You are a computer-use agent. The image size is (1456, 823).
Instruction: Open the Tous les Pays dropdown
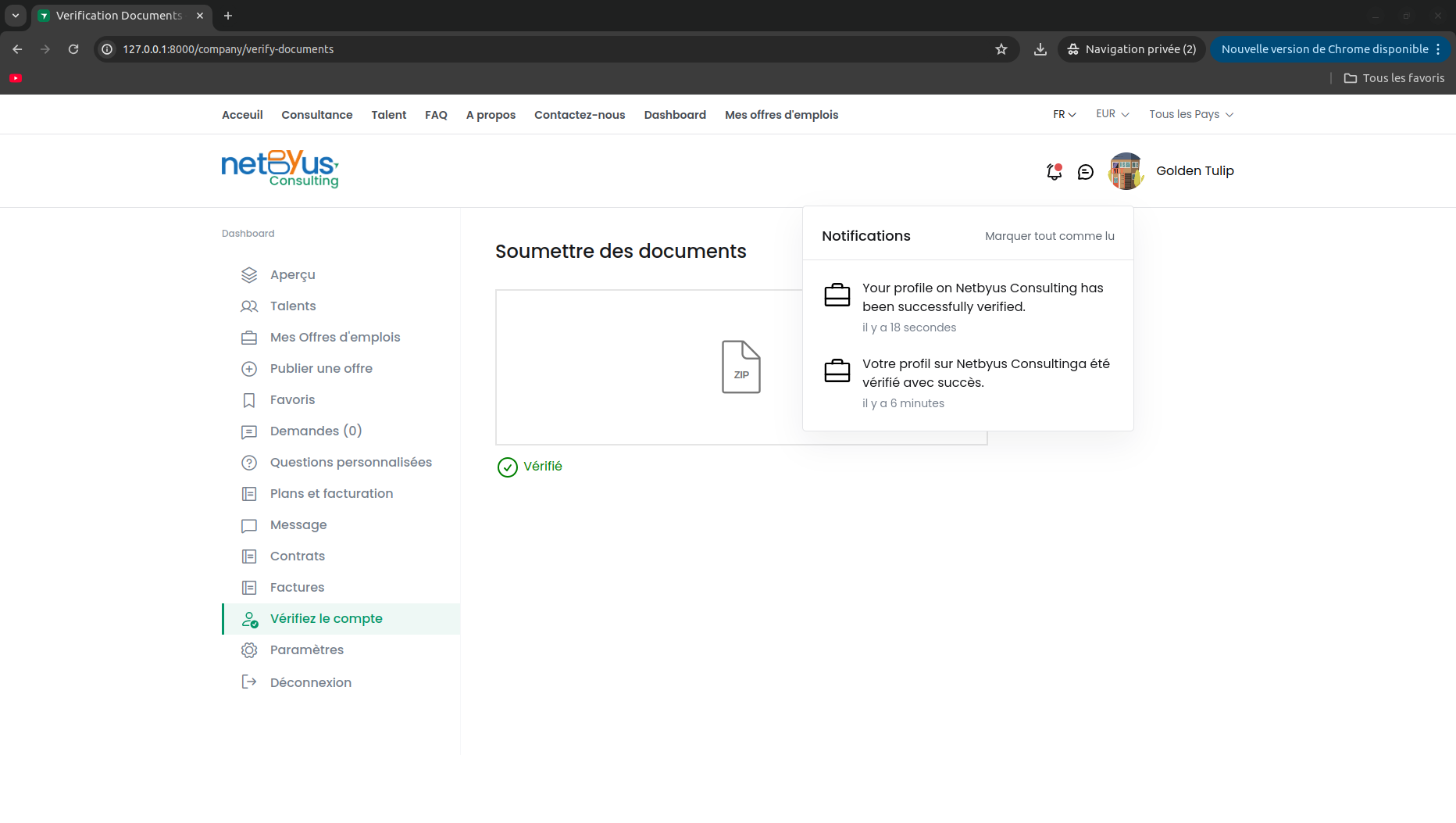point(1191,114)
